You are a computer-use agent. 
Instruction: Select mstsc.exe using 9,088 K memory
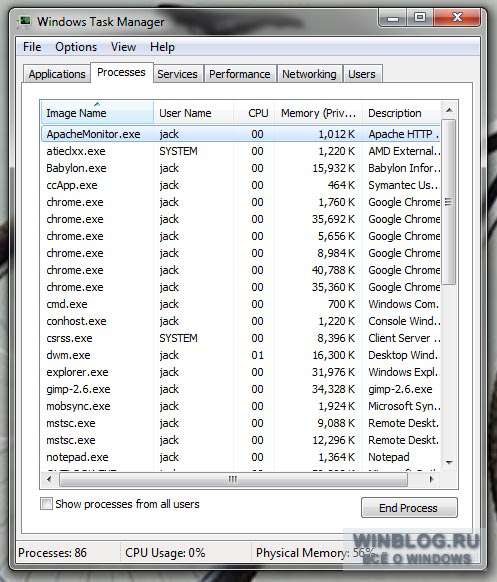(x=241, y=423)
